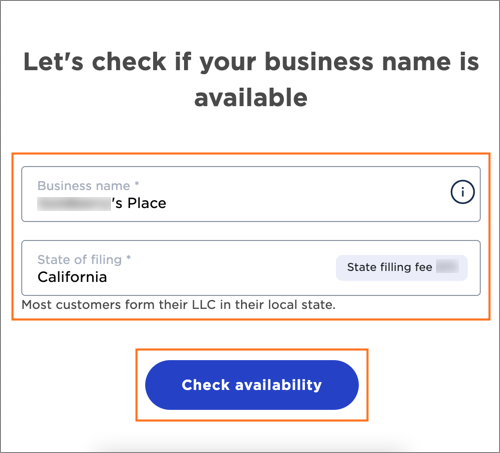Click the 'Business name *' field label

tap(88, 186)
